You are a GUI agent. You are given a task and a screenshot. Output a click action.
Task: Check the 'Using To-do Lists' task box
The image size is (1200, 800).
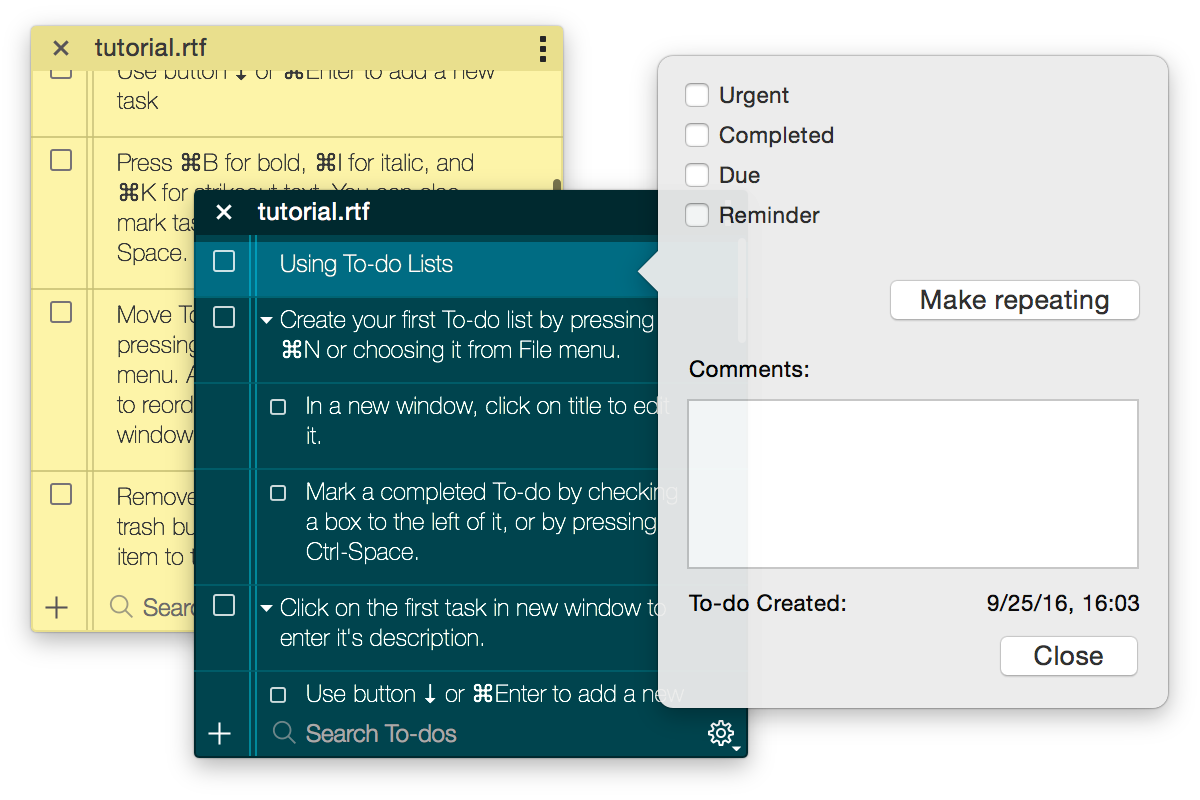point(224,262)
